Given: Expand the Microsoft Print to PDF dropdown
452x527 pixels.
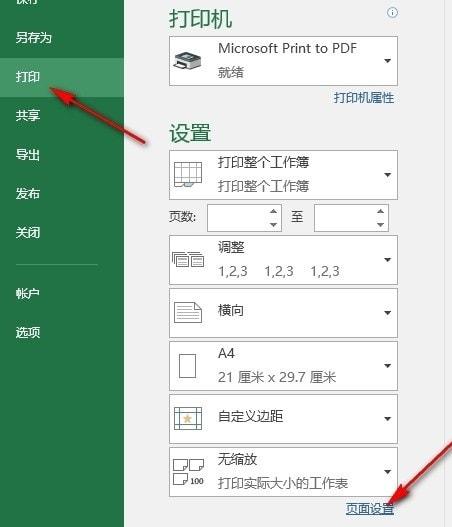Looking at the screenshot, I should (283, 61).
